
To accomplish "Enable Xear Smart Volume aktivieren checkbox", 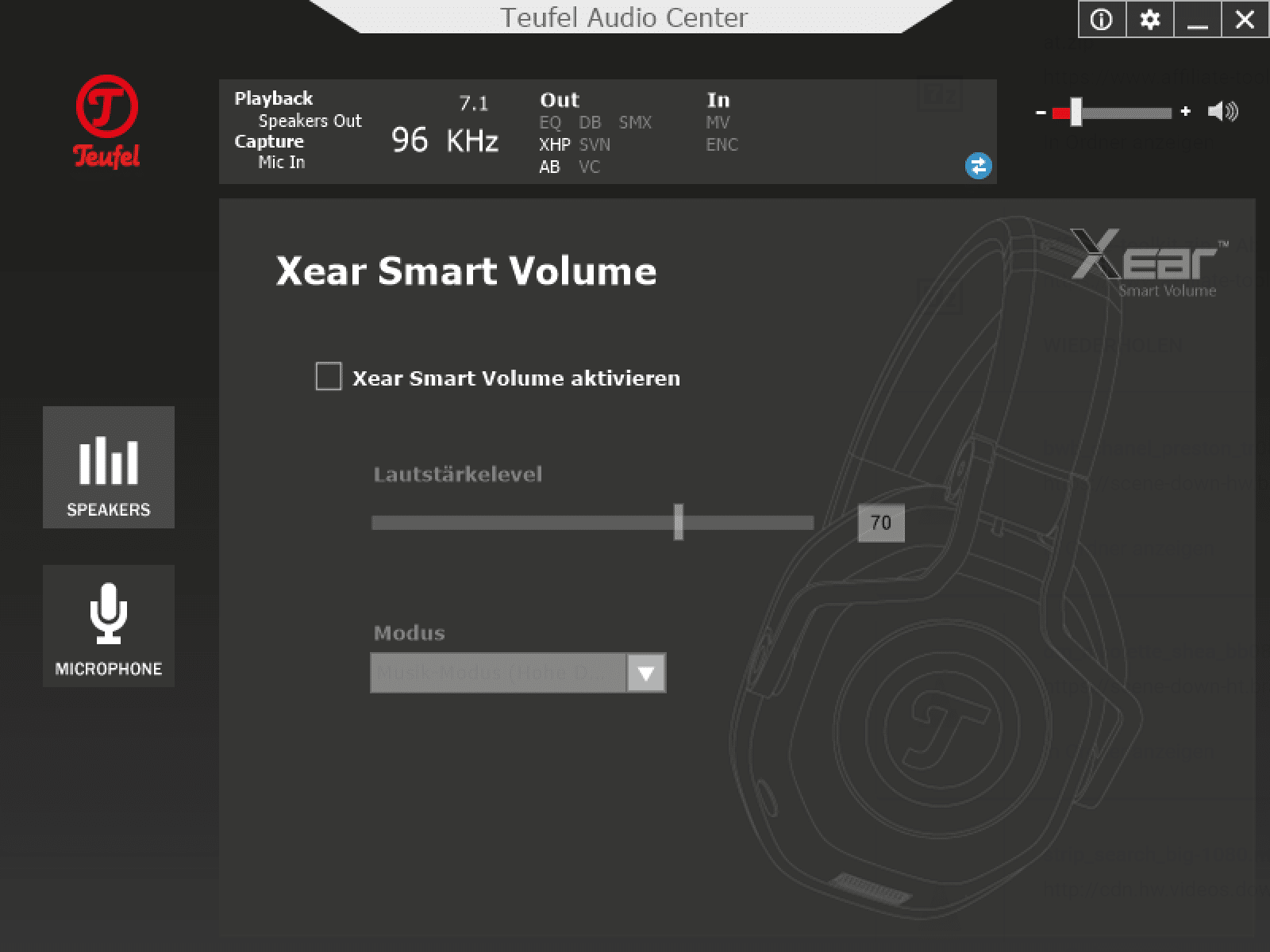I will point(329,377).
